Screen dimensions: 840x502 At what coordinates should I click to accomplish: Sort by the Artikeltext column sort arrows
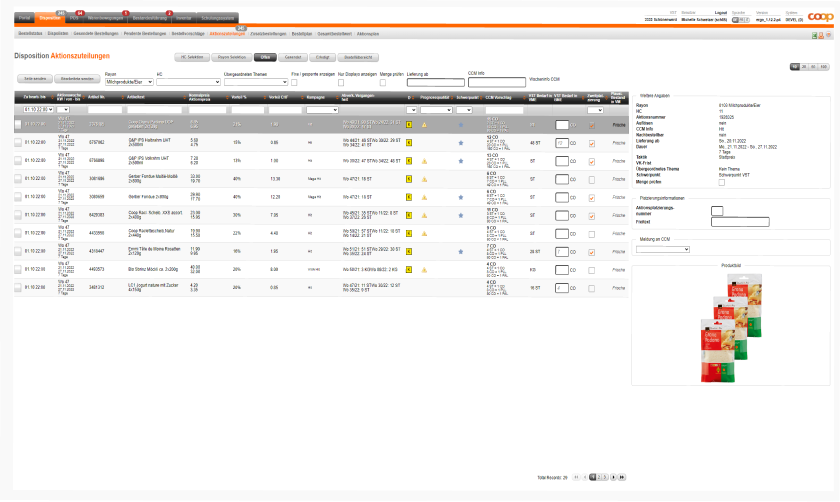[x=185, y=98]
